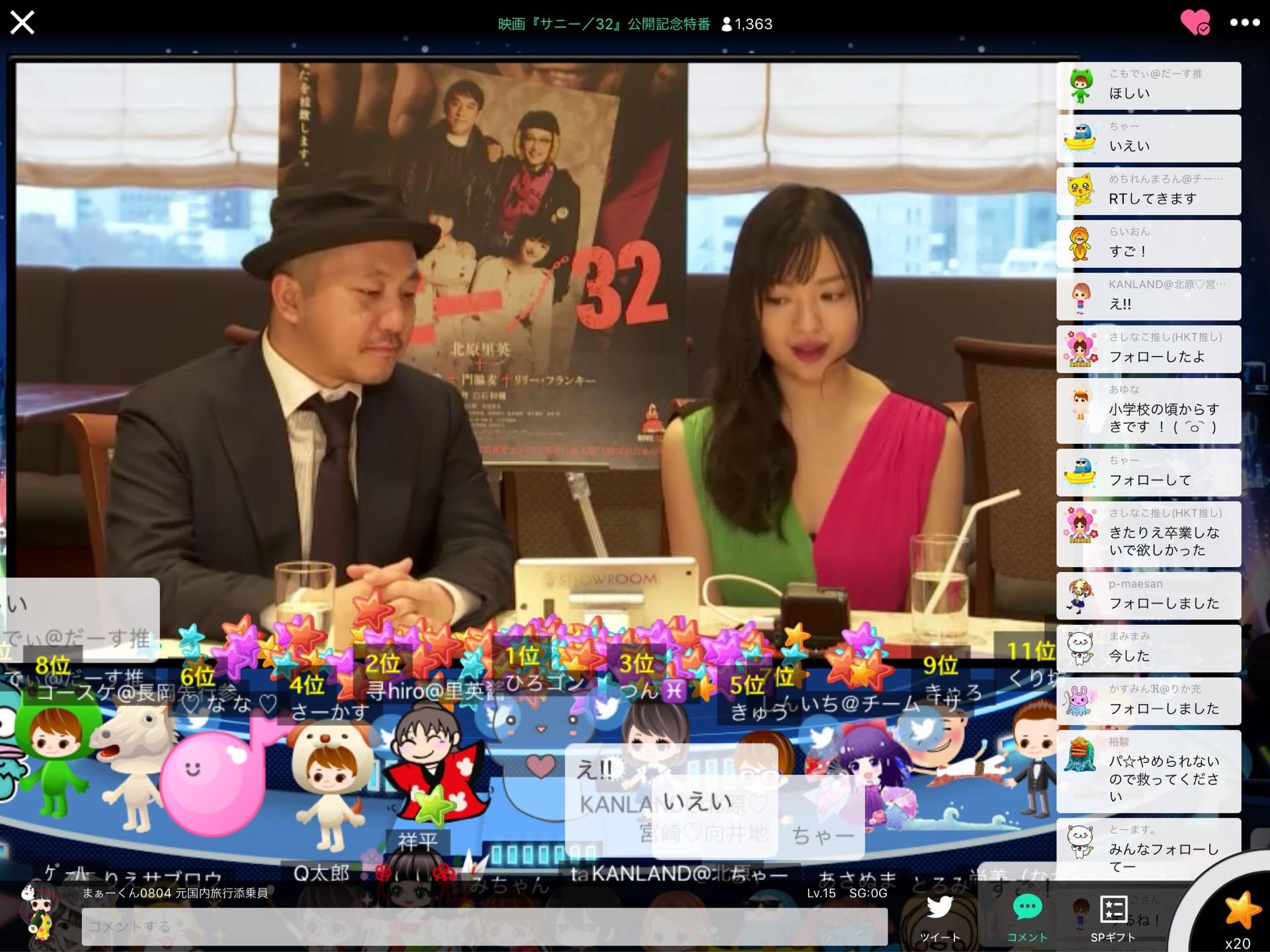Tap the 祥平 name label on stage

pos(418,842)
